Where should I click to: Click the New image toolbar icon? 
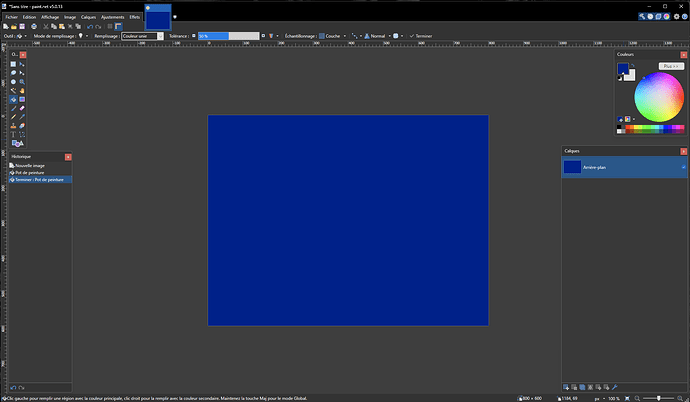pos(6,26)
